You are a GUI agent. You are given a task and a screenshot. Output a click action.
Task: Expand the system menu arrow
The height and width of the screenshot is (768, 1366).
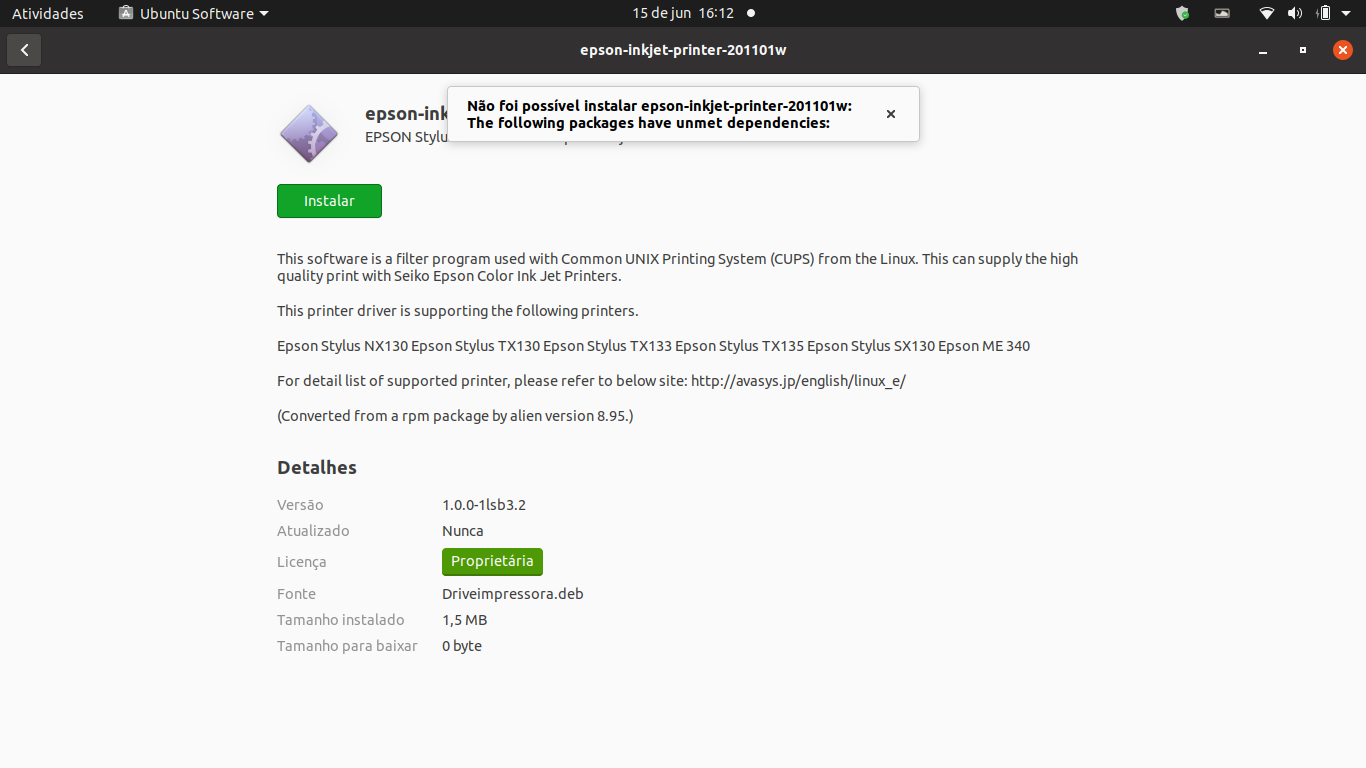1347,14
